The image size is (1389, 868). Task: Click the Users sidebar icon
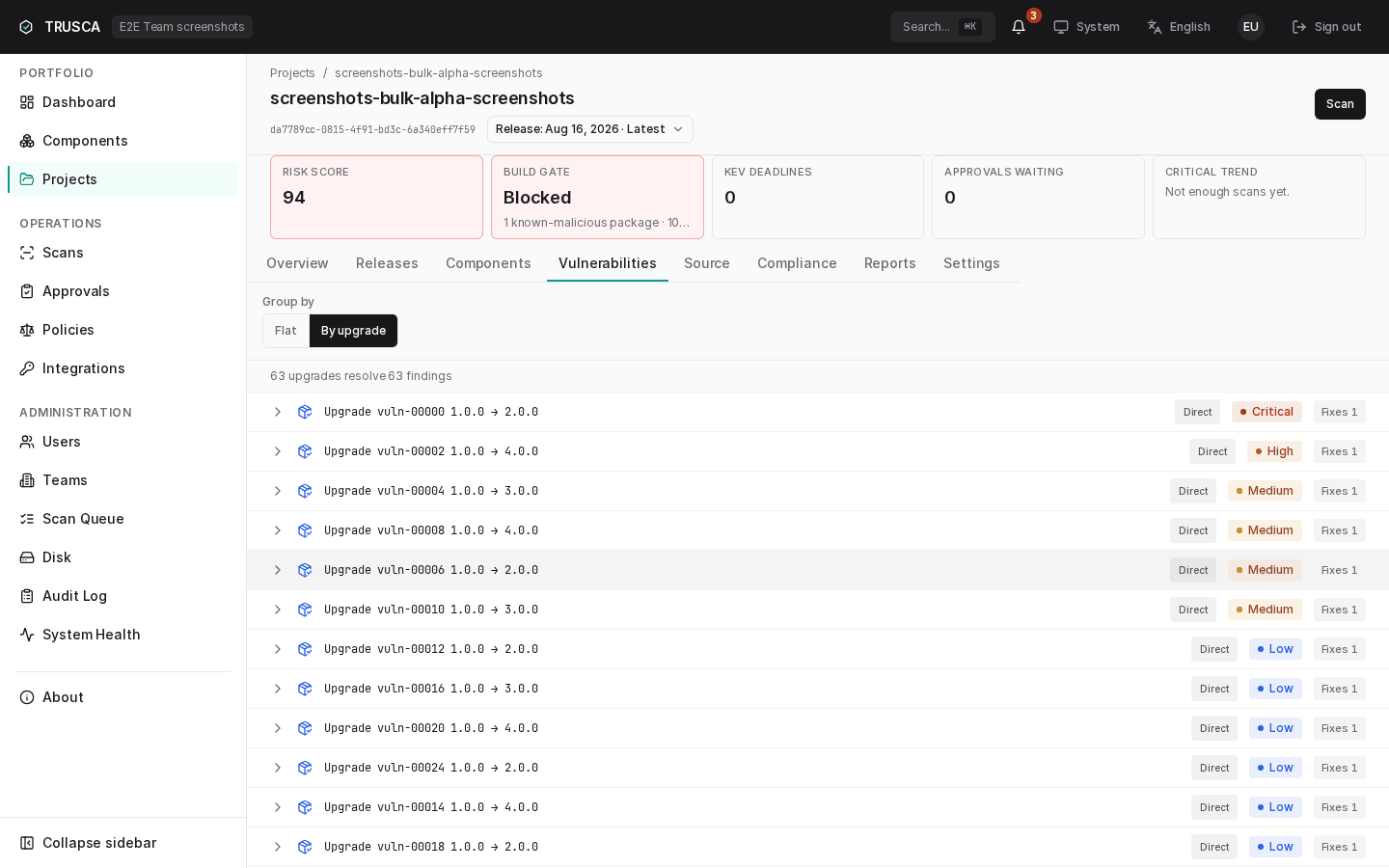27,442
